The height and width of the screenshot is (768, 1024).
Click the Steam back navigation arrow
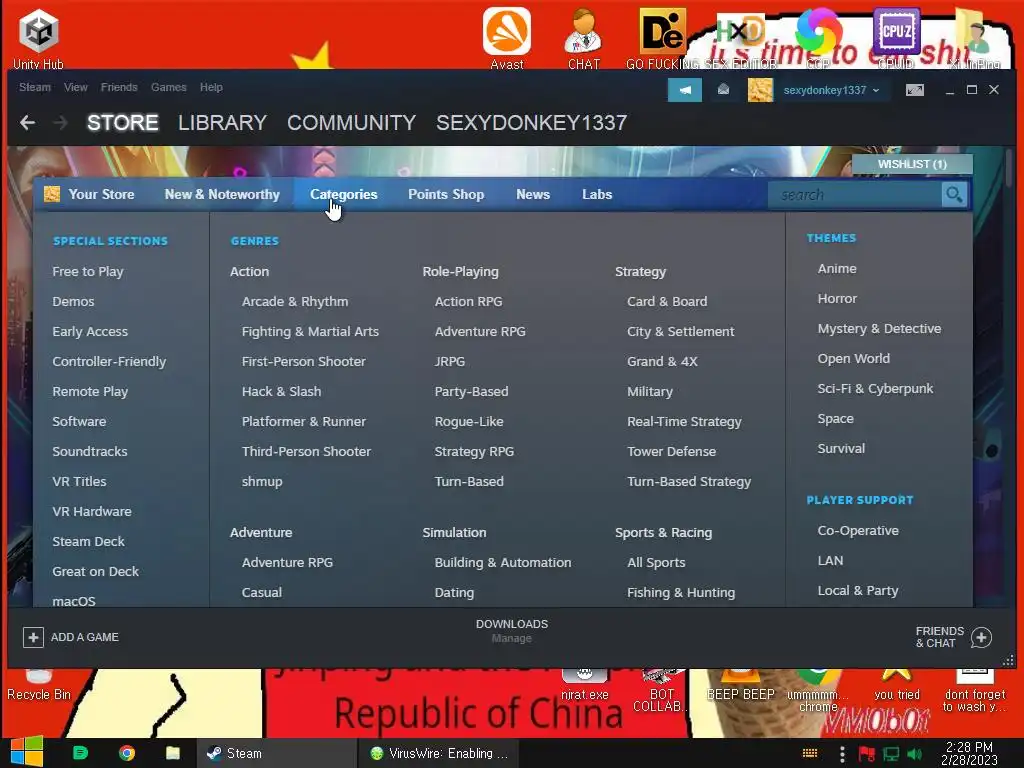click(x=27, y=122)
